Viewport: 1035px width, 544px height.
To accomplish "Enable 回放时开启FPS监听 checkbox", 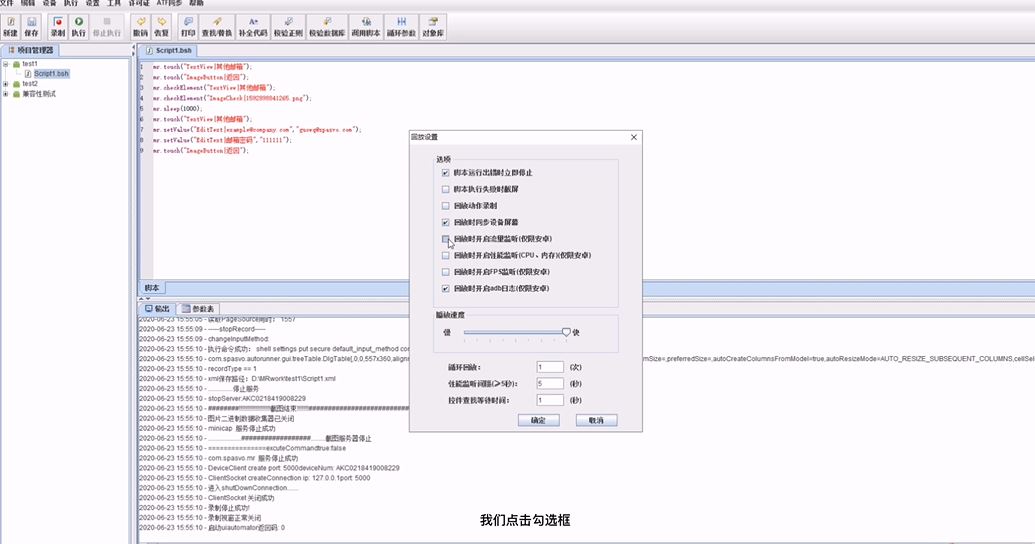I will pyautogui.click(x=446, y=272).
